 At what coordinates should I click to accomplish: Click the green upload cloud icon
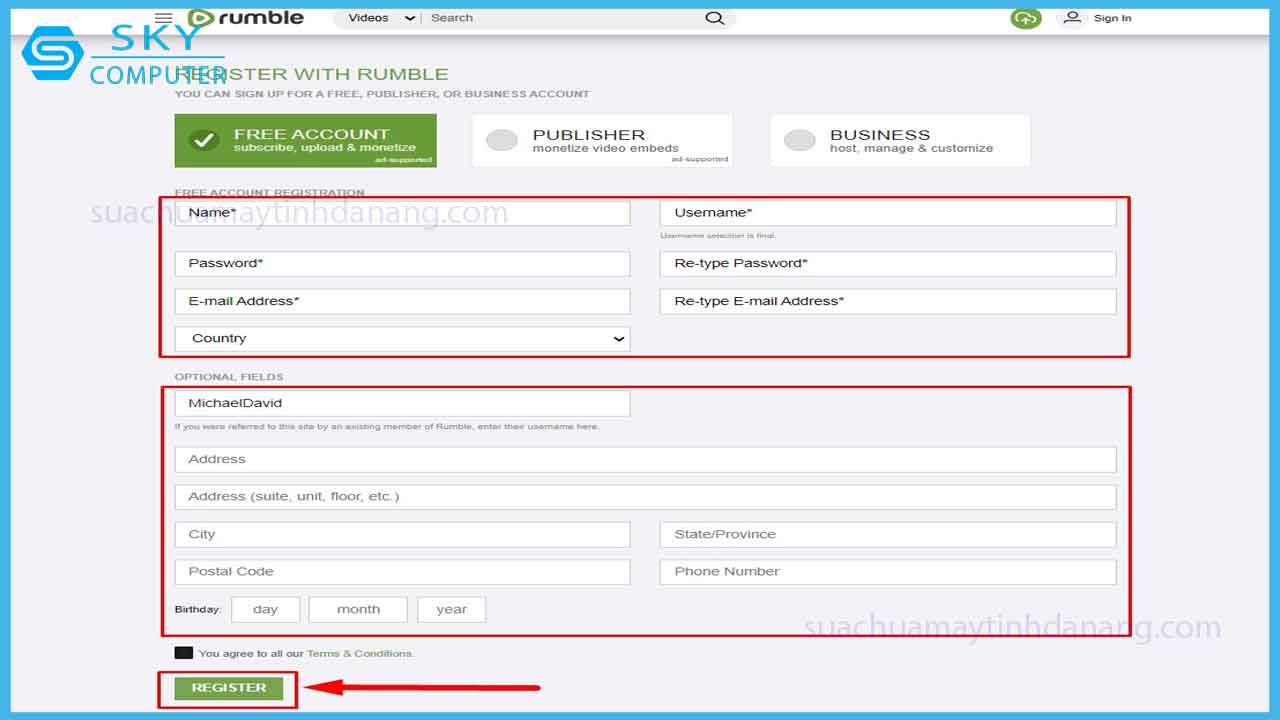[1026, 18]
